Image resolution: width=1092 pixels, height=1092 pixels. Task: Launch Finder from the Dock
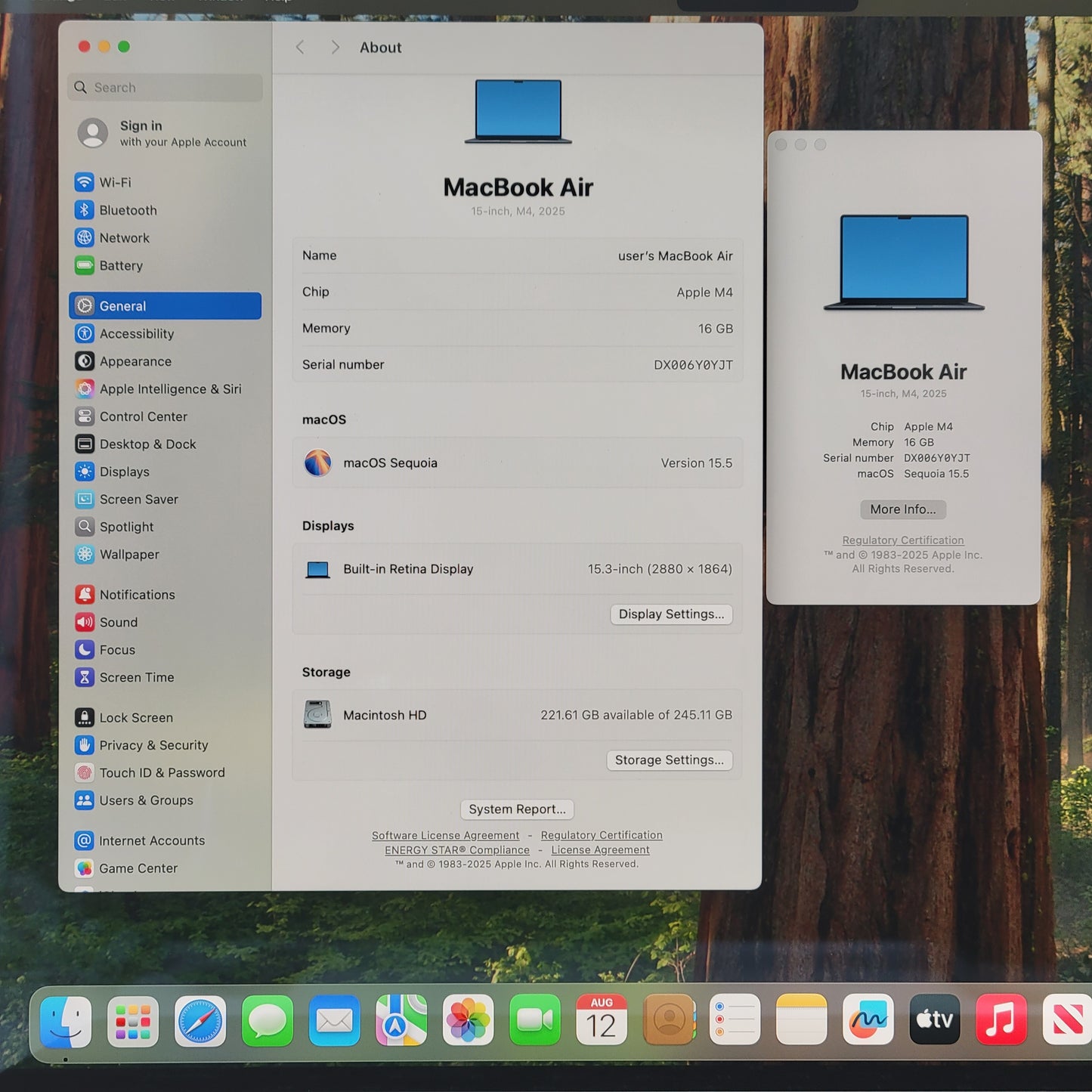pyautogui.click(x=66, y=1021)
